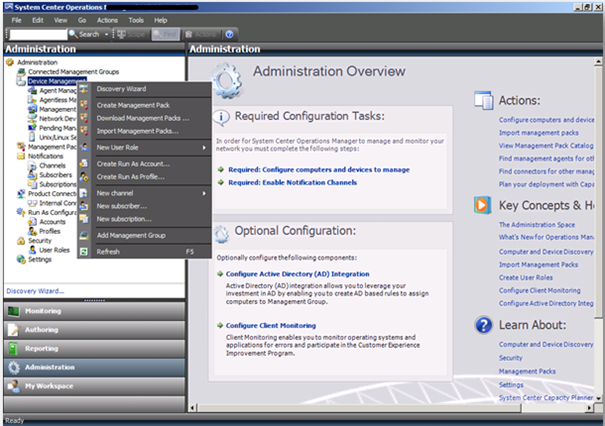The image size is (605, 426).
Task: Click the Search button in toolbar
Action: 84,34
